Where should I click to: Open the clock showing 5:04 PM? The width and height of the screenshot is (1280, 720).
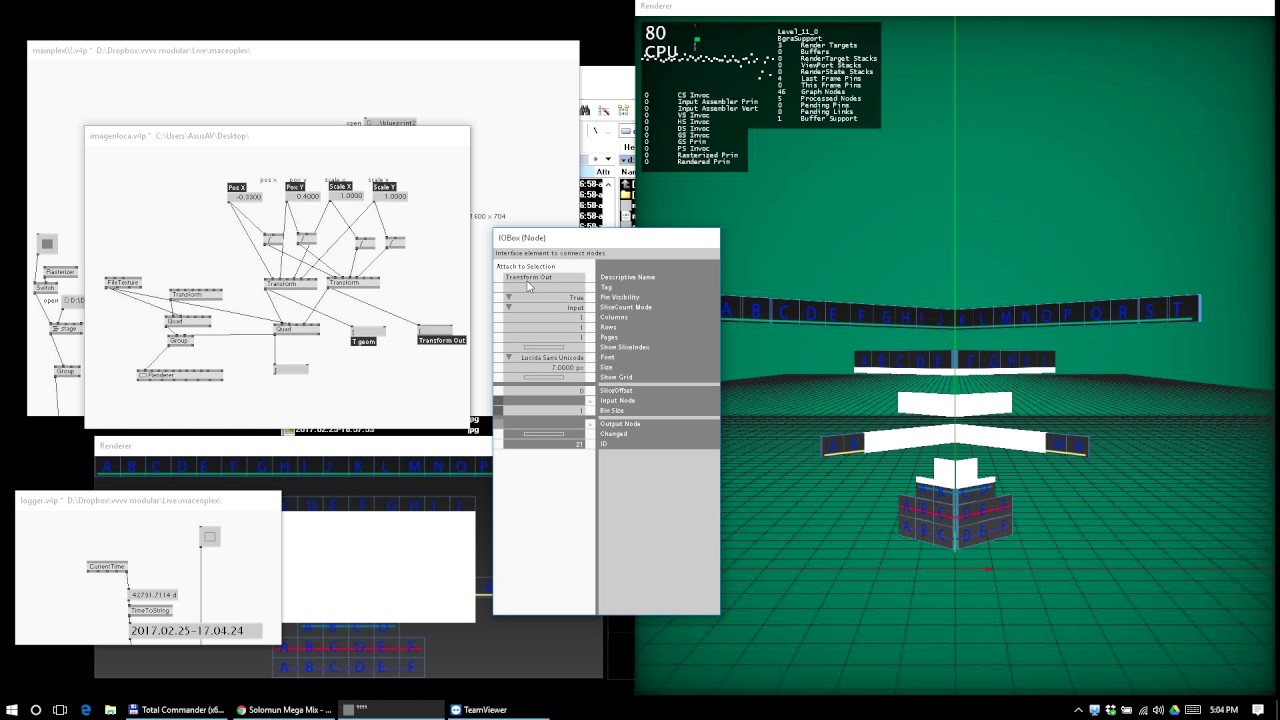tap(1223, 710)
